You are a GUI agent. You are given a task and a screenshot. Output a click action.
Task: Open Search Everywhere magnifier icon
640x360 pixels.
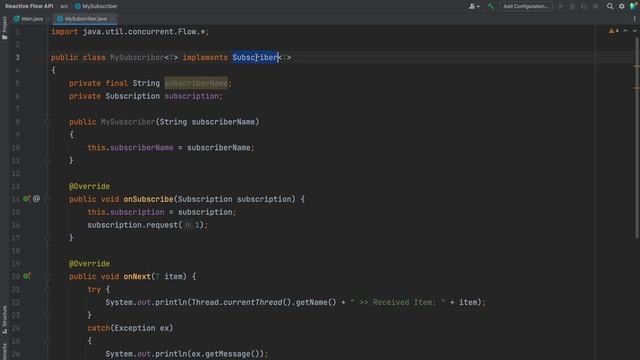(x=610, y=6)
